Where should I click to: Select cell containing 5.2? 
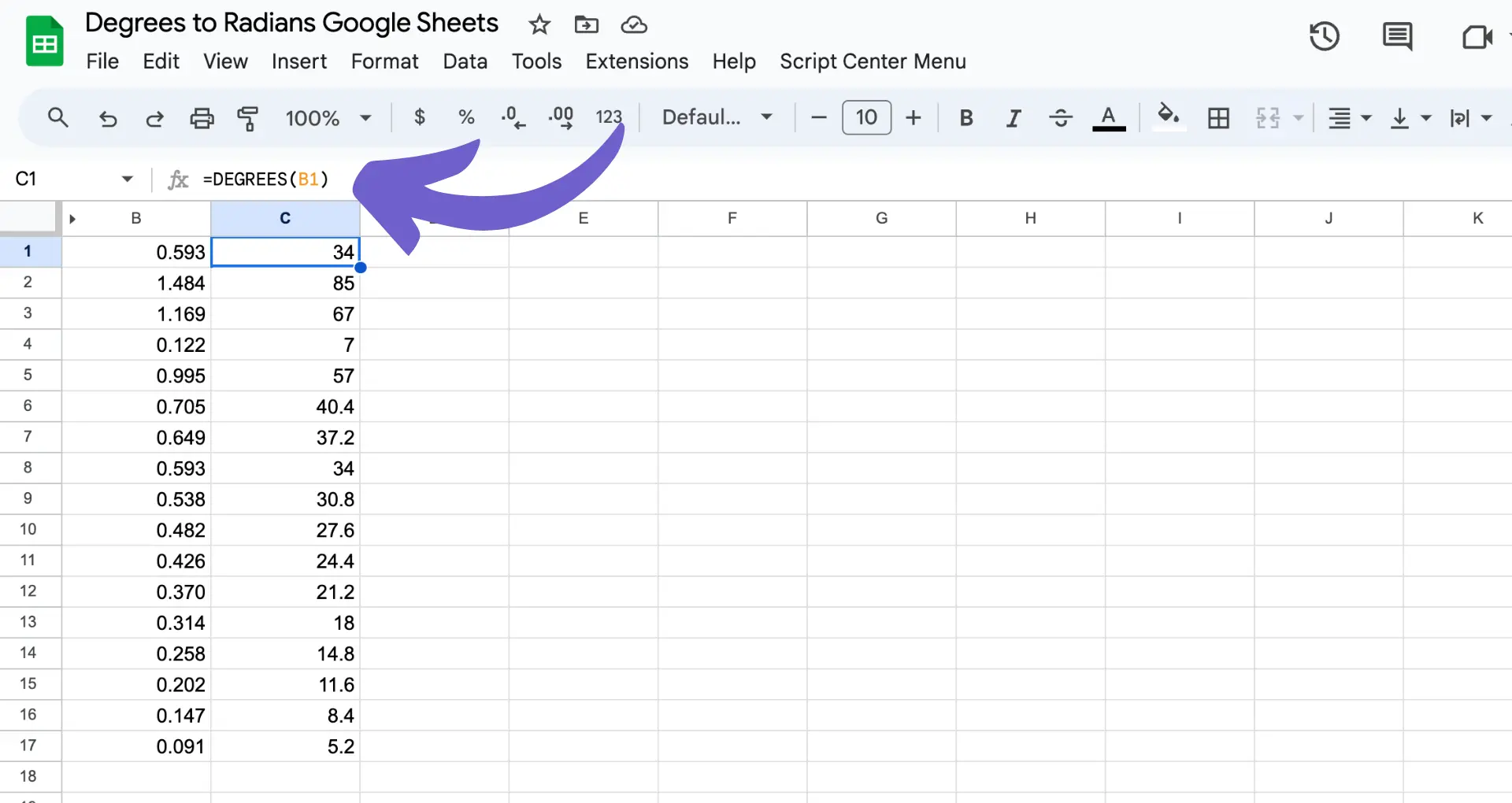coord(285,746)
